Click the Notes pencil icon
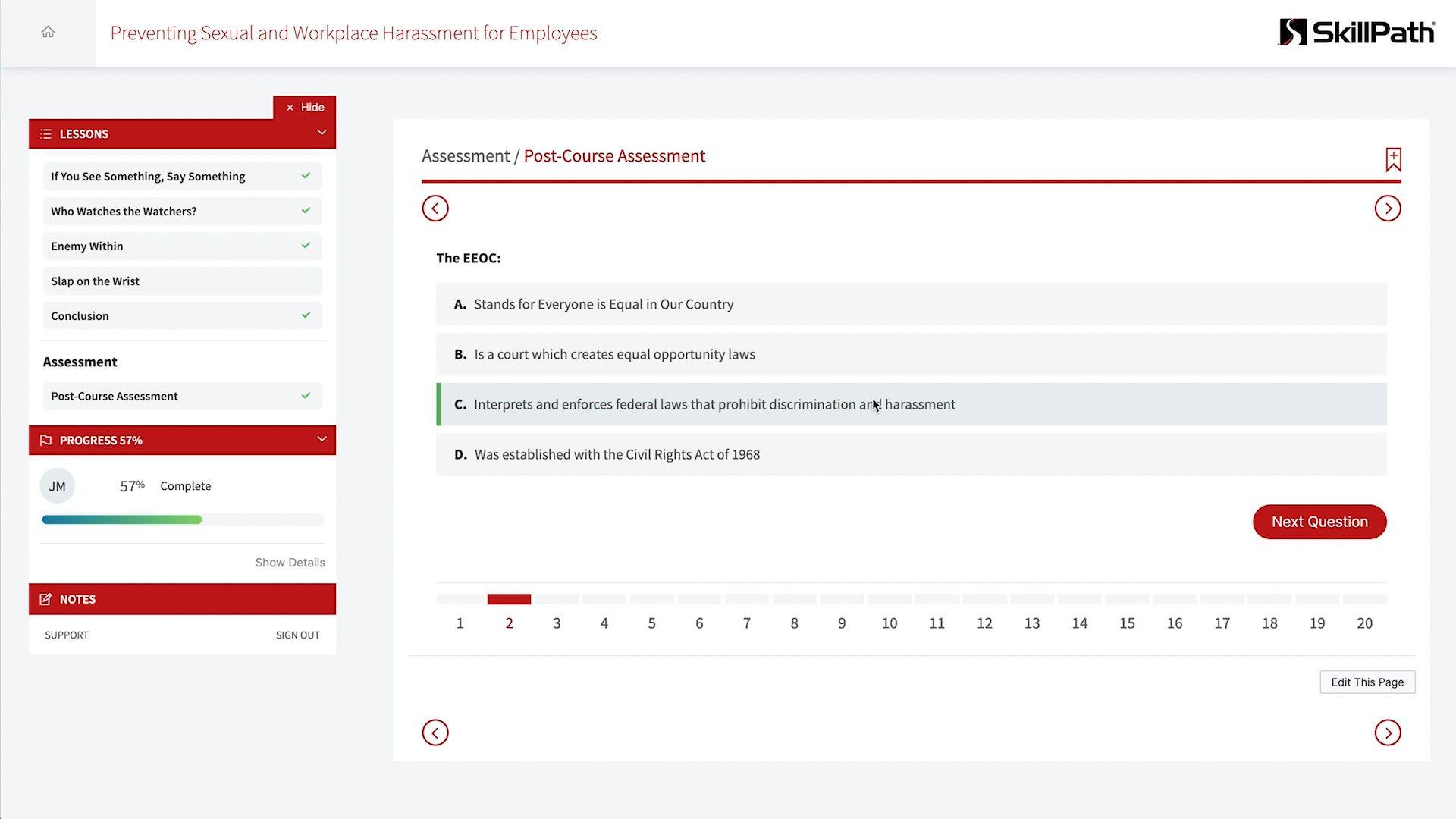 (x=46, y=599)
